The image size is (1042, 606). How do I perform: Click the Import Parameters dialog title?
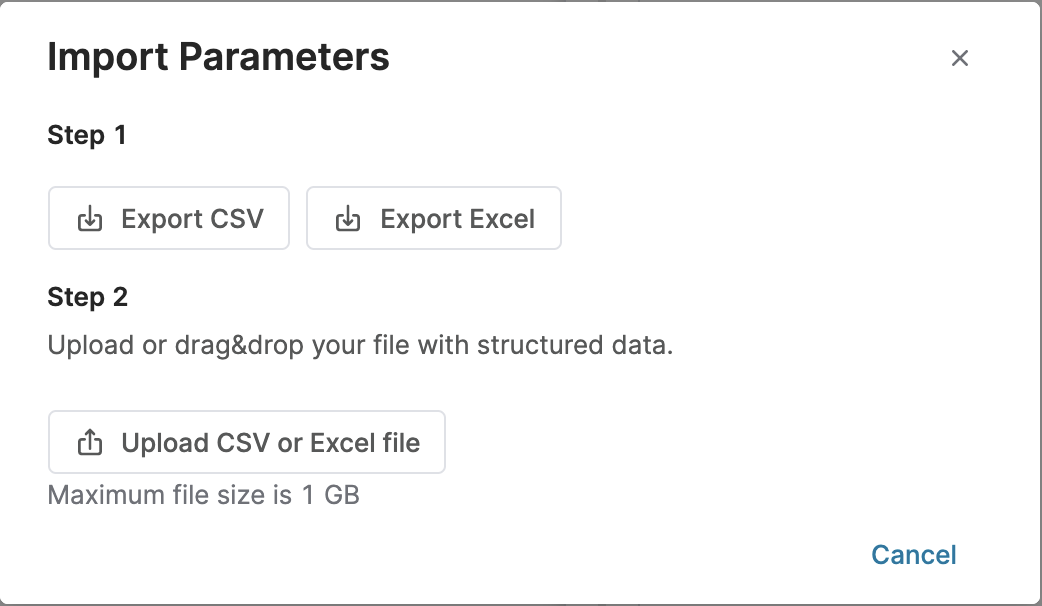[x=218, y=57]
